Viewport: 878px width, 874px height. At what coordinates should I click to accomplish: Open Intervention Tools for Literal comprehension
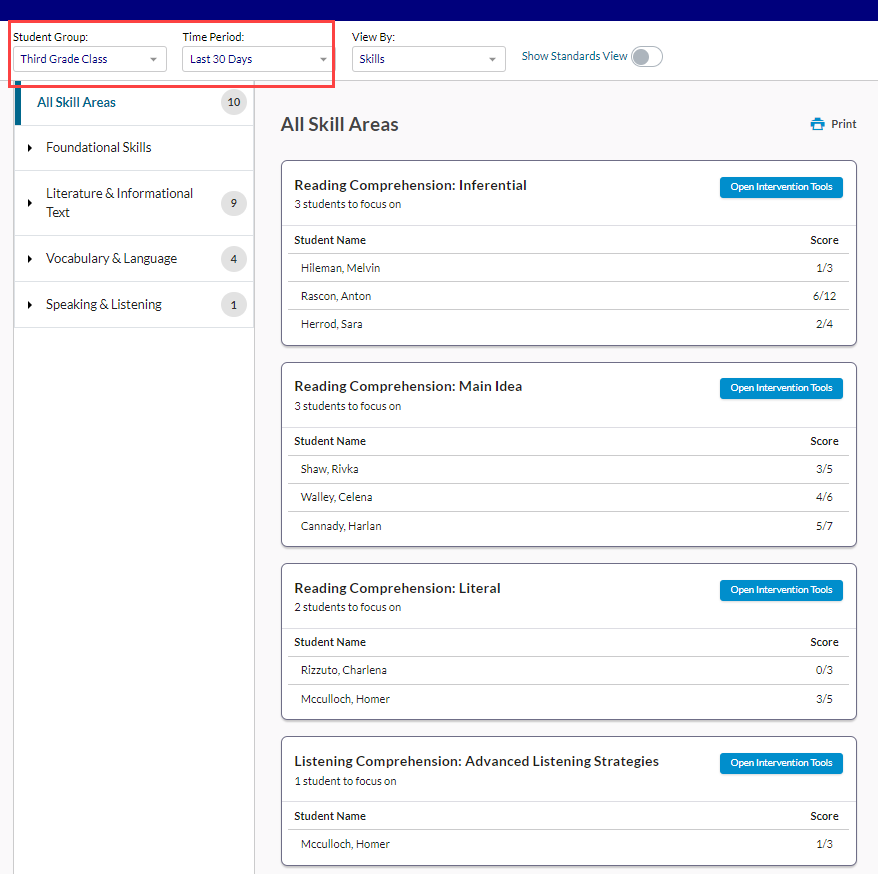click(x=781, y=590)
